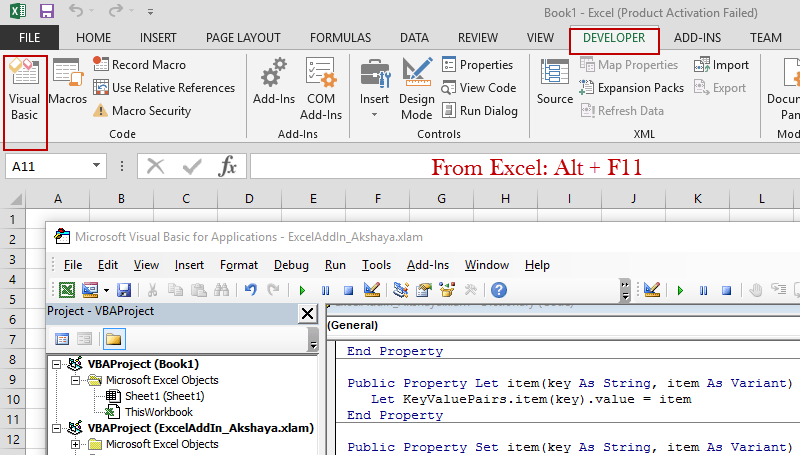Open the XML Source pane
The height and width of the screenshot is (455, 800).
(555, 82)
